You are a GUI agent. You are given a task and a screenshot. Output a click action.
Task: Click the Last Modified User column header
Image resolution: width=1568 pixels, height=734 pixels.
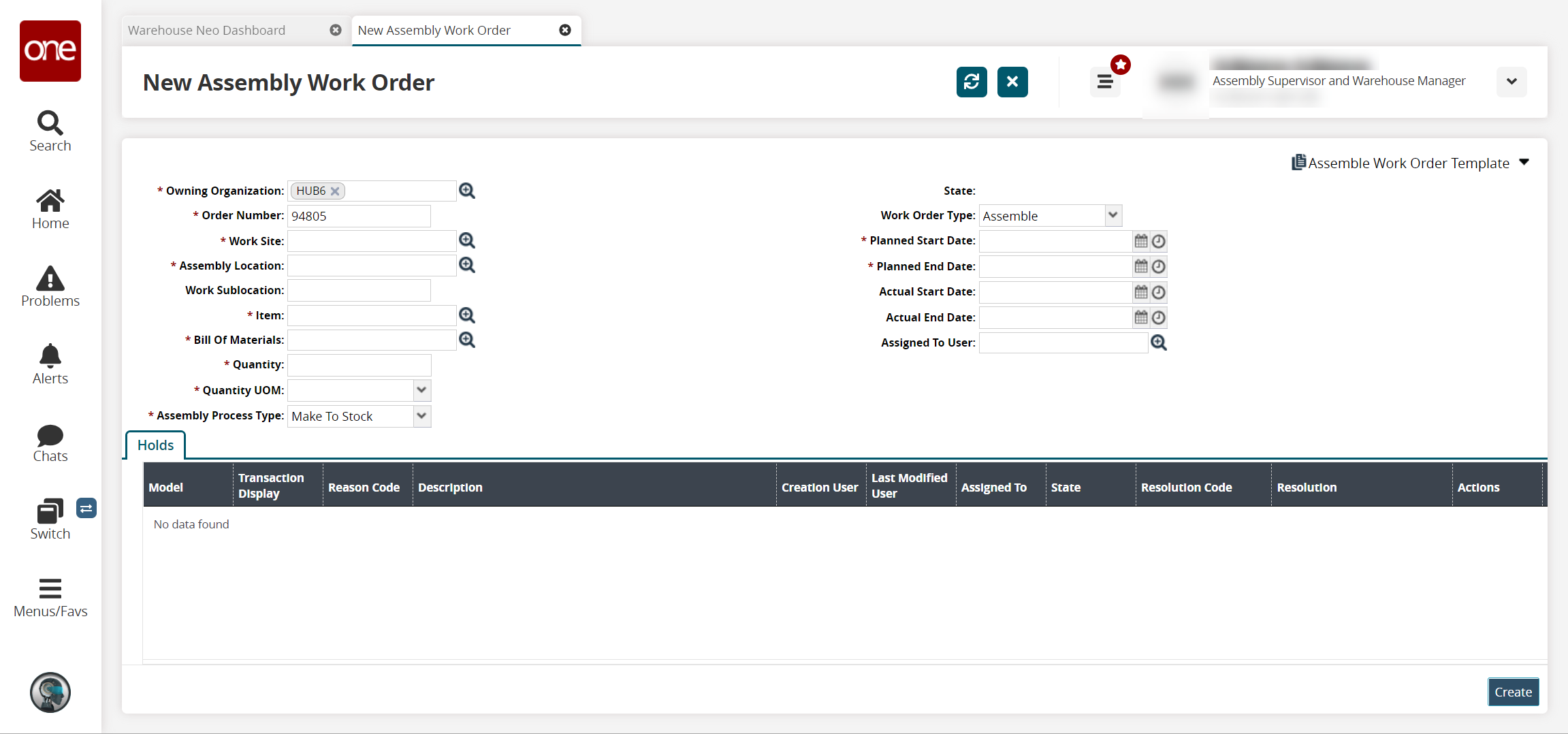tap(911, 485)
